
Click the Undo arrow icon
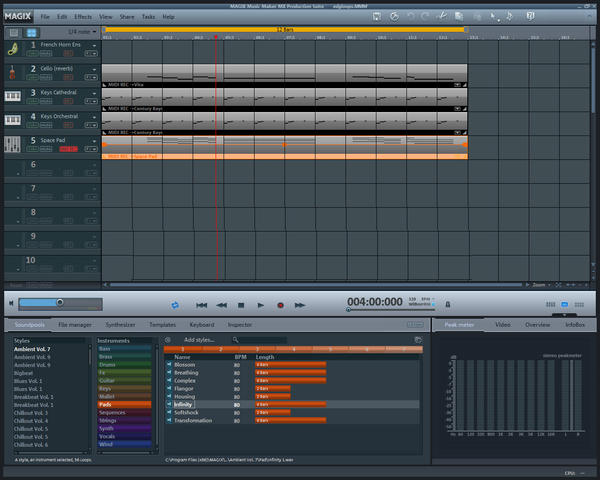[411, 16]
